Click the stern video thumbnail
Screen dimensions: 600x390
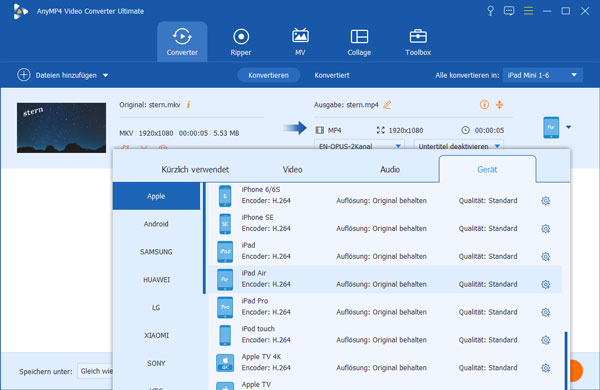61,127
